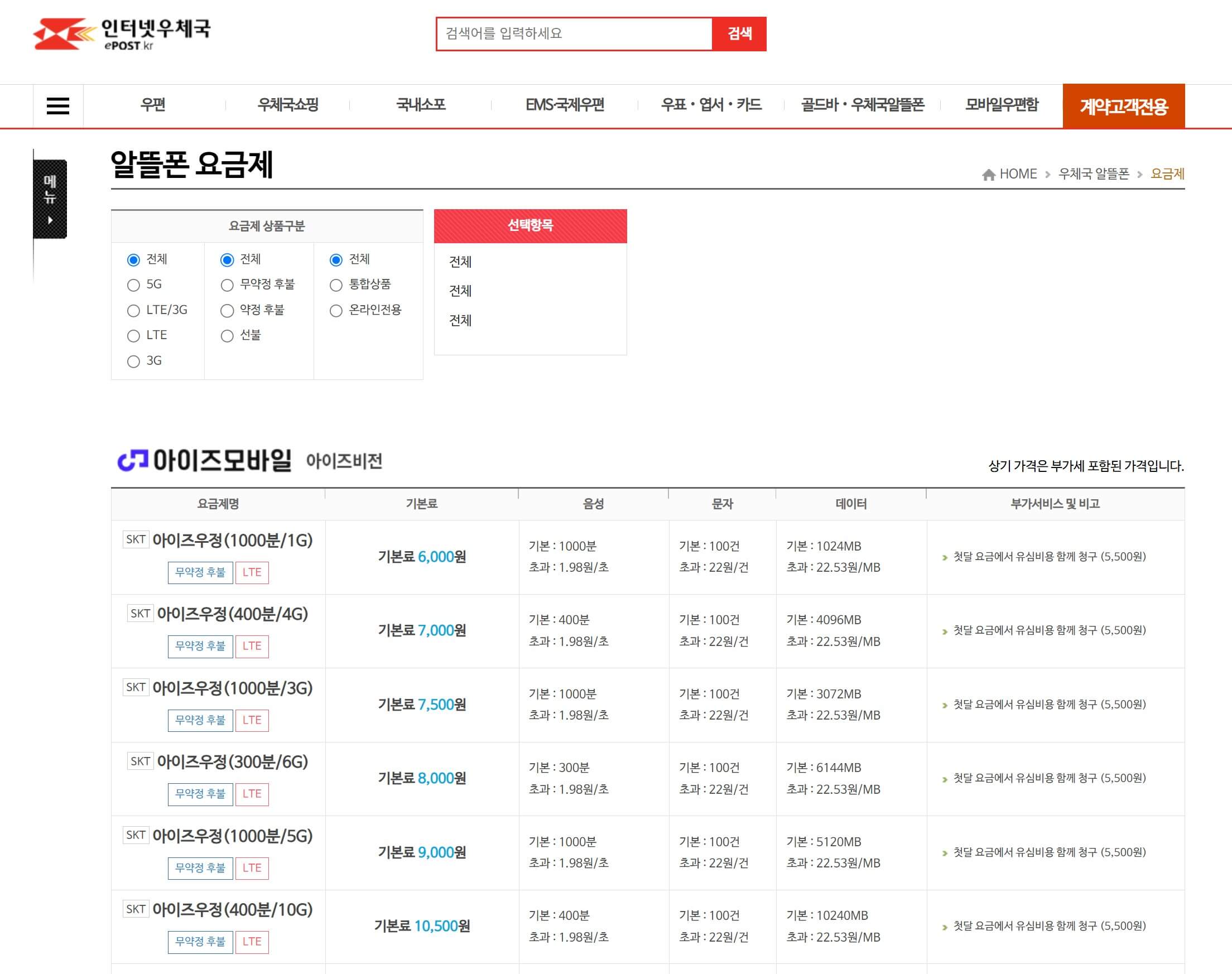Open the EMS·국제우편 menu

click(565, 105)
